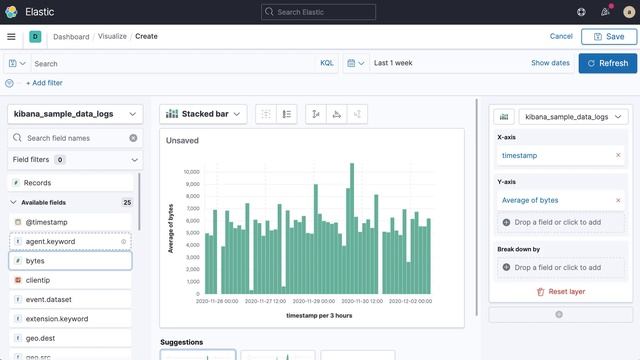Remove Average of bytes from Y-axis

click(x=618, y=200)
